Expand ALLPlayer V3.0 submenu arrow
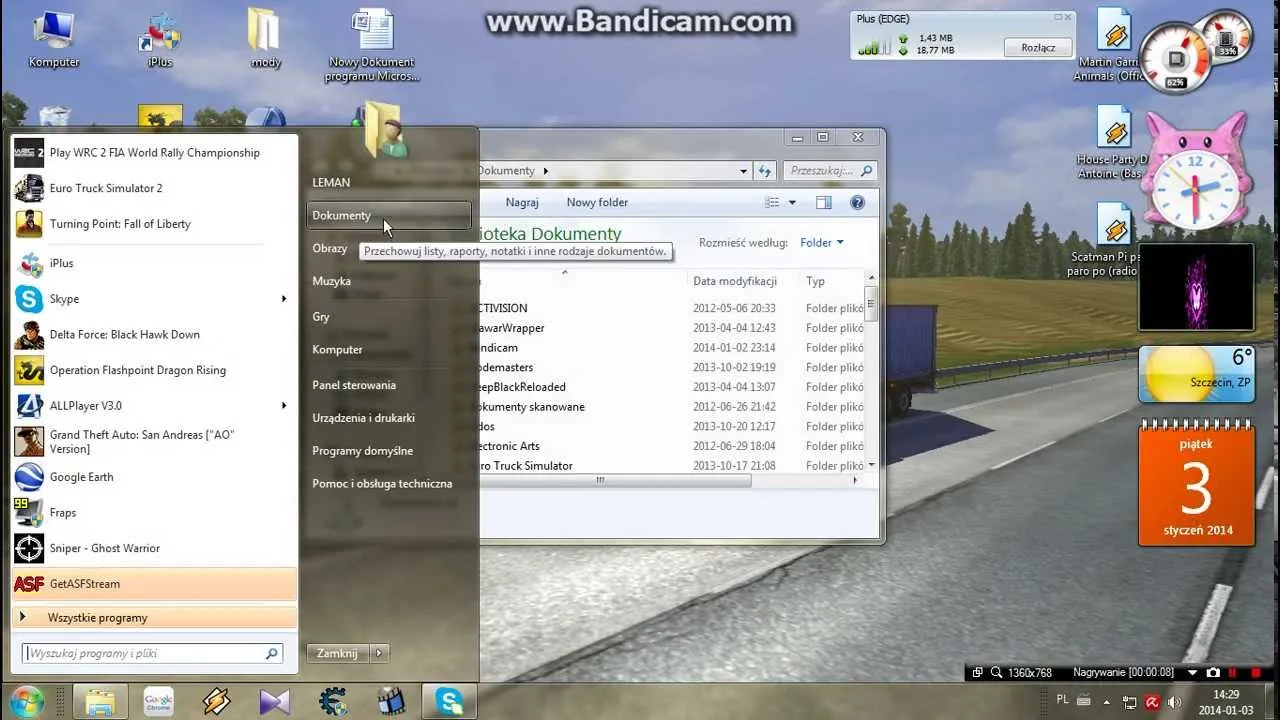The height and width of the screenshot is (720, 1280). 284,406
